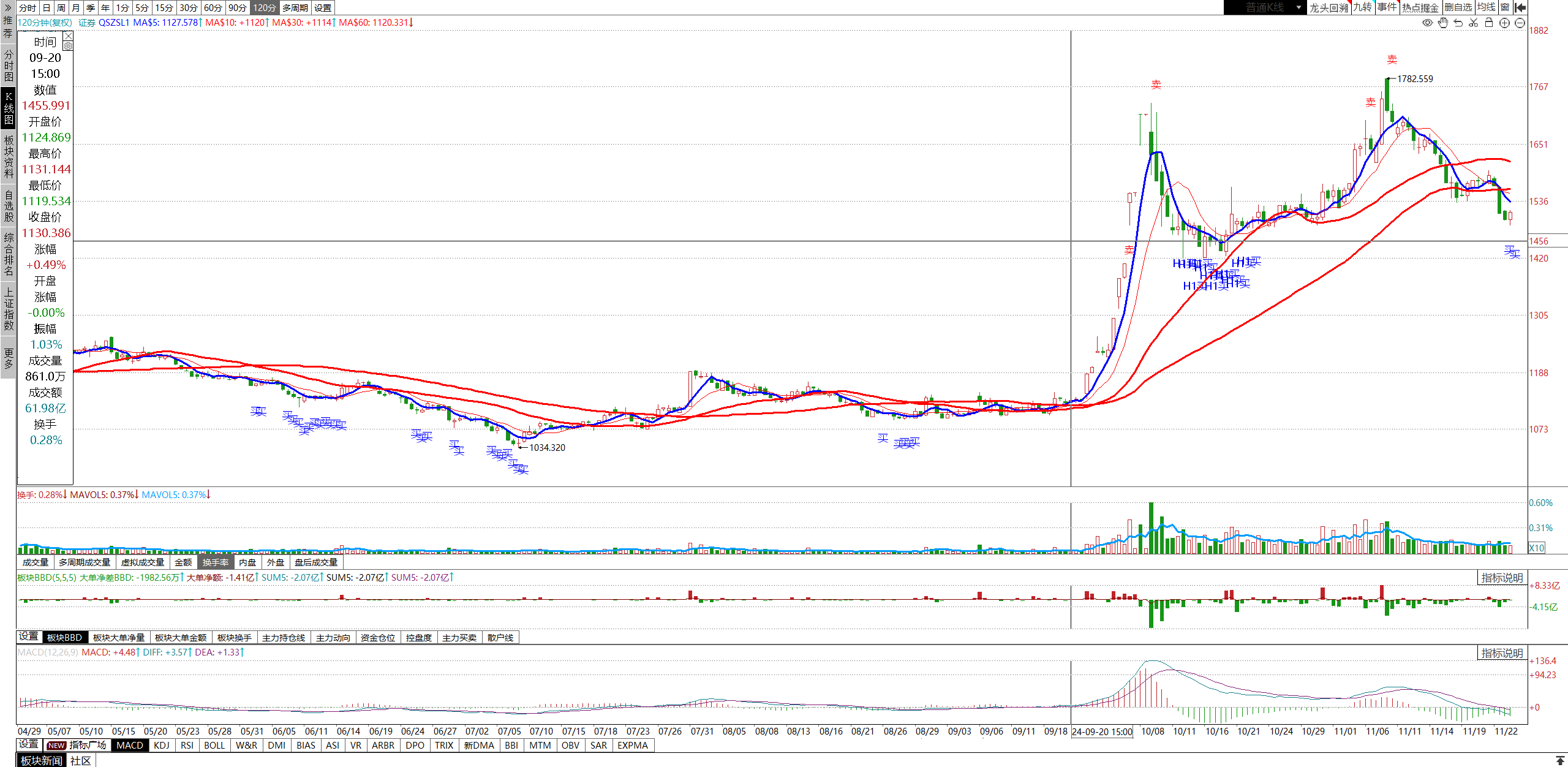Switch the bottom indicator to KDJ
This screenshot has height=767, width=1568.
(162, 746)
